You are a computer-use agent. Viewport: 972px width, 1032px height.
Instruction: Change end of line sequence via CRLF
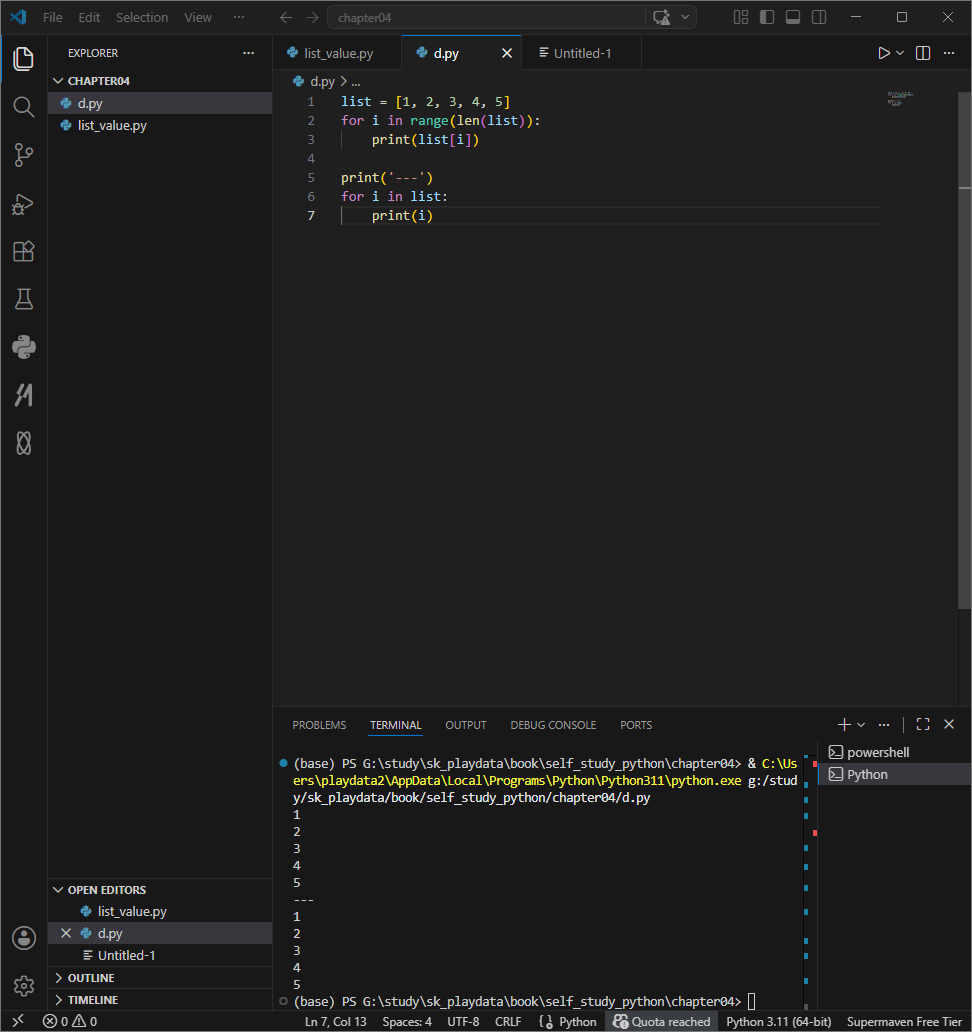pyautogui.click(x=508, y=1021)
